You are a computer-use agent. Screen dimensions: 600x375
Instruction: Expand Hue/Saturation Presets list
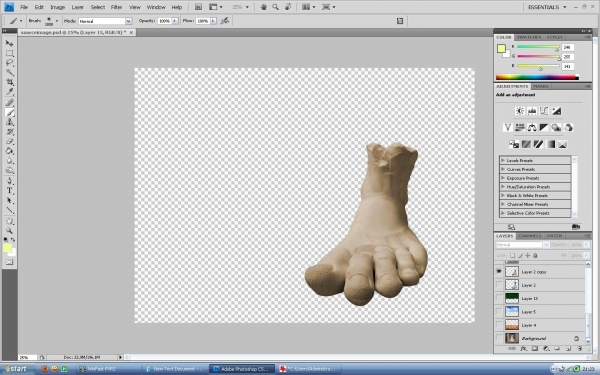503,187
